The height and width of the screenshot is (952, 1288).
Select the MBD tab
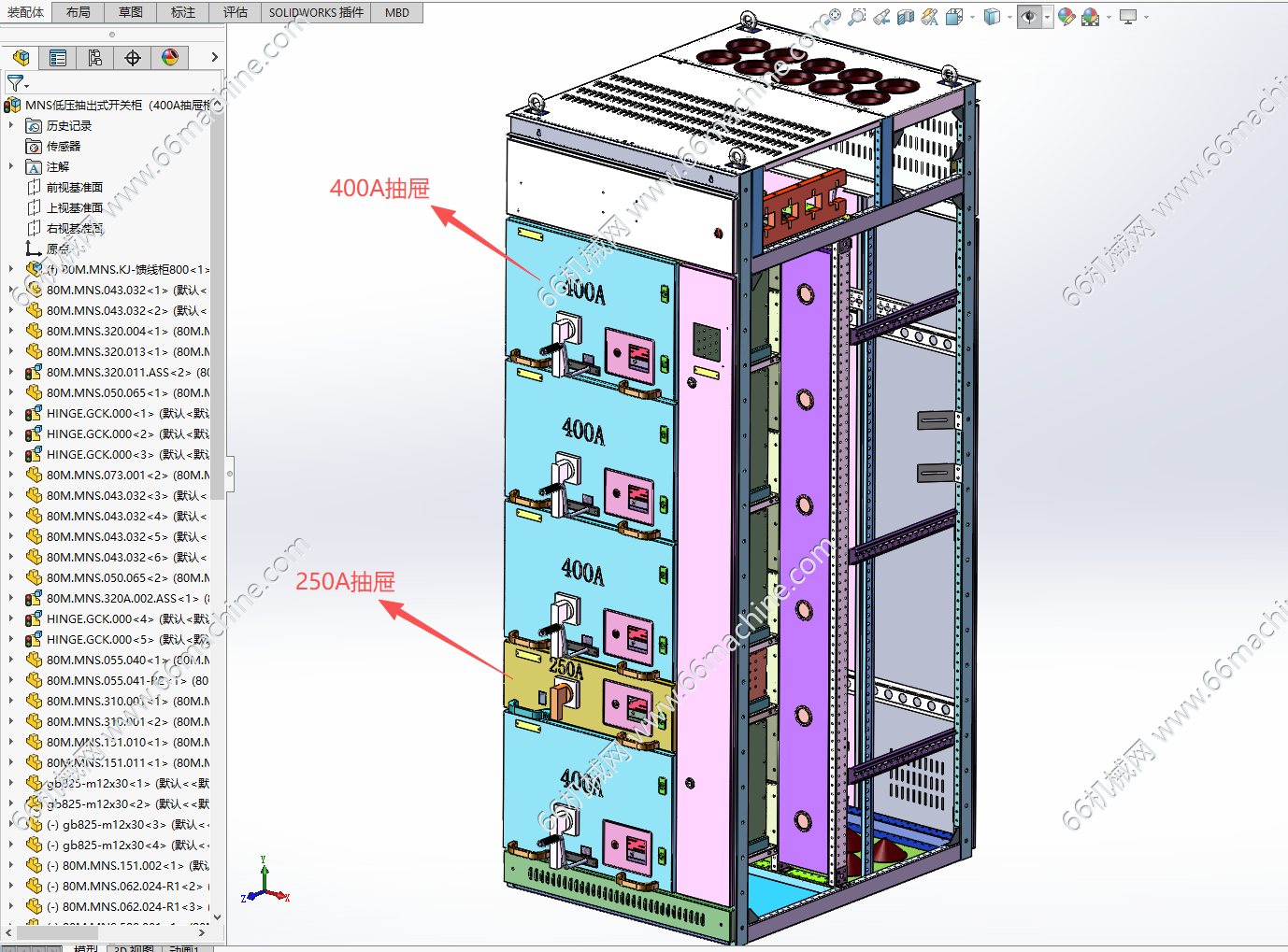pyautogui.click(x=397, y=12)
